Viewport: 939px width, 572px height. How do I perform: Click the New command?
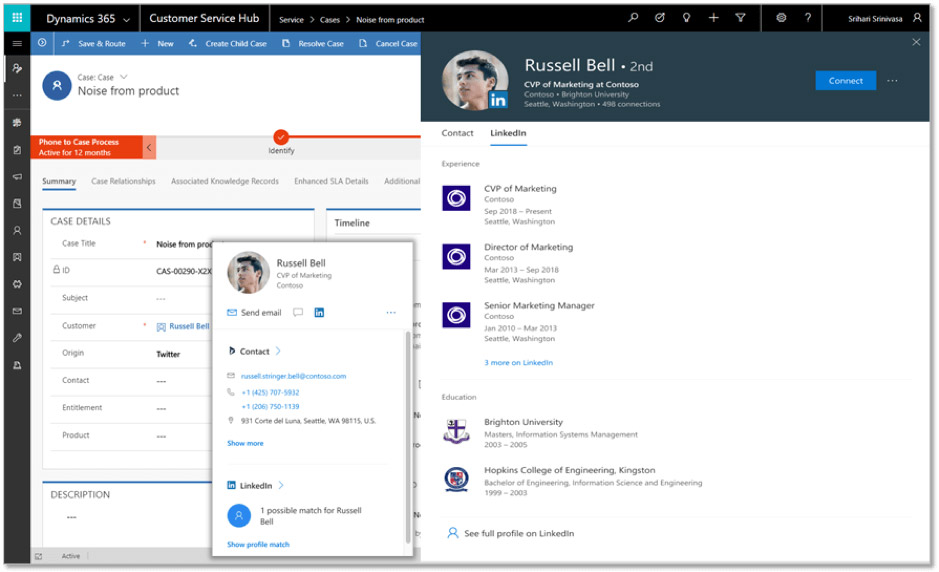pos(157,43)
